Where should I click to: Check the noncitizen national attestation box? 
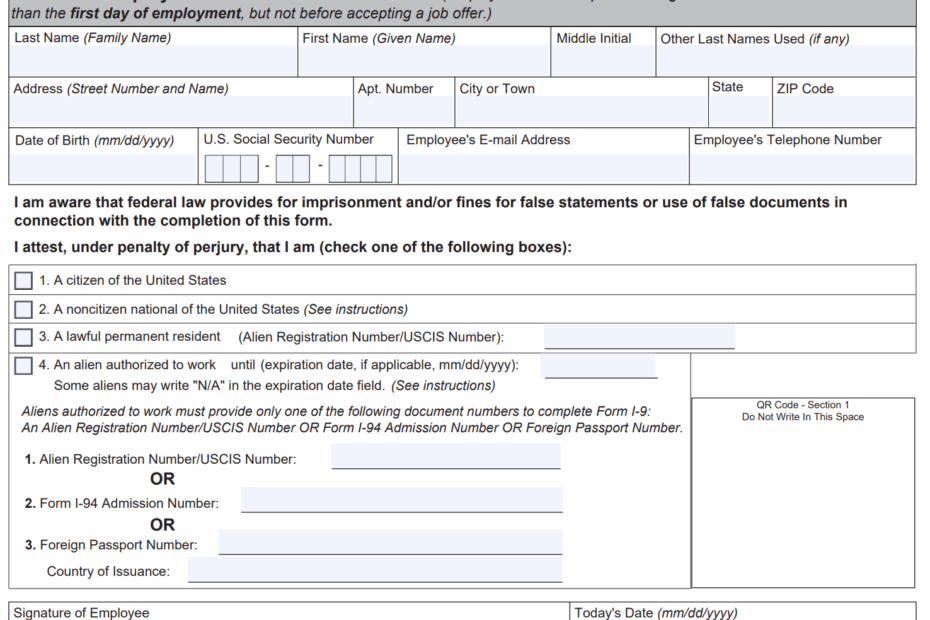(x=23, y=309)
